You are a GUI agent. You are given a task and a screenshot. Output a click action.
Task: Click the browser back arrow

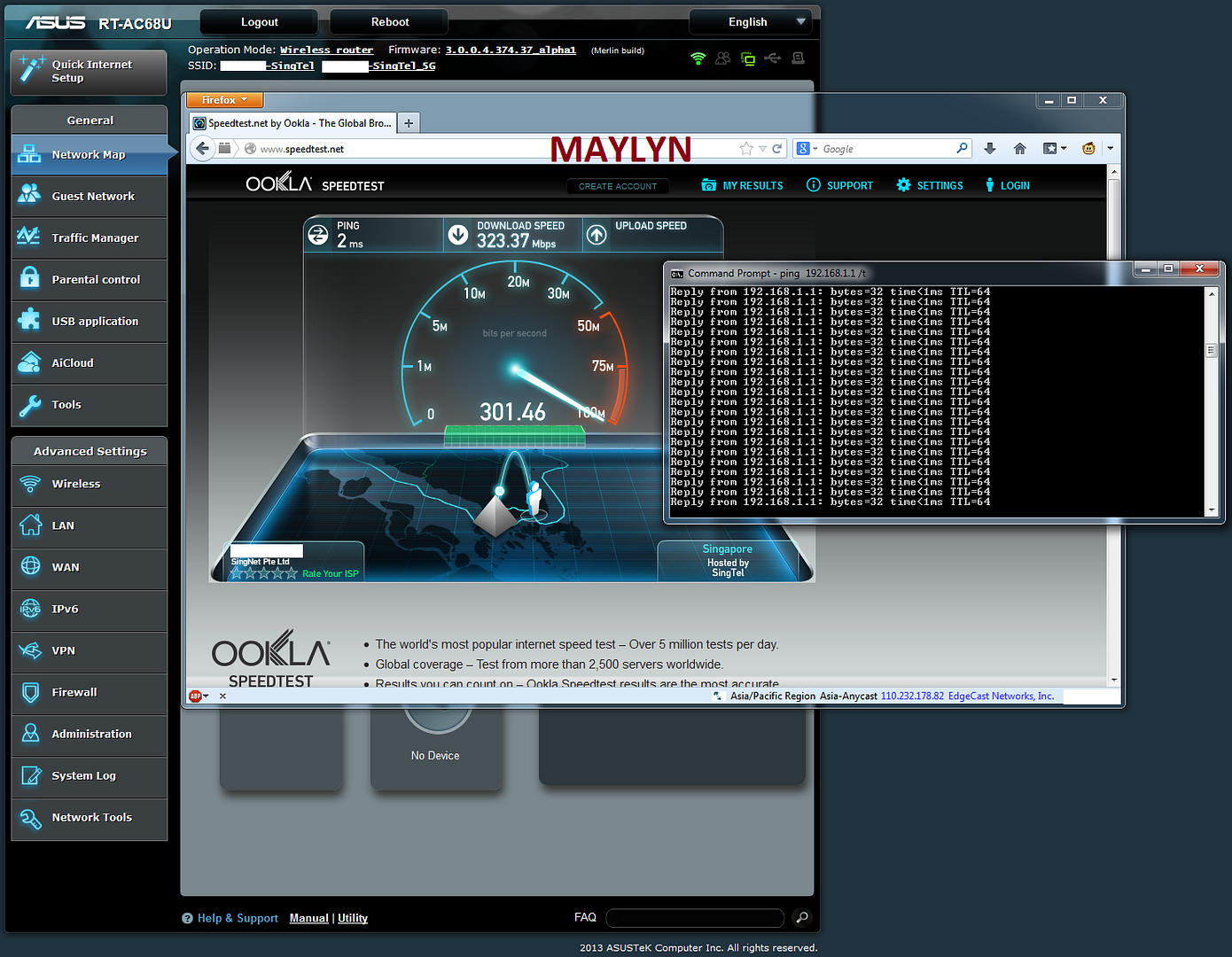[203, 149]
